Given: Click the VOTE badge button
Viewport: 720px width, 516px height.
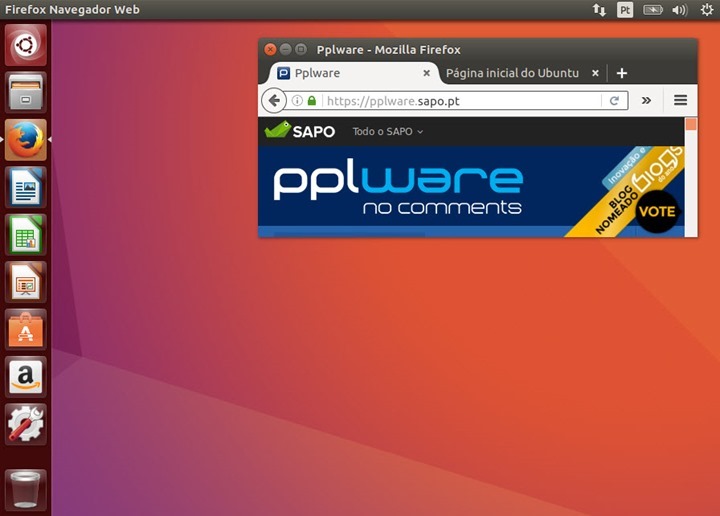Looking at the screenshot, I should [657, 212].
